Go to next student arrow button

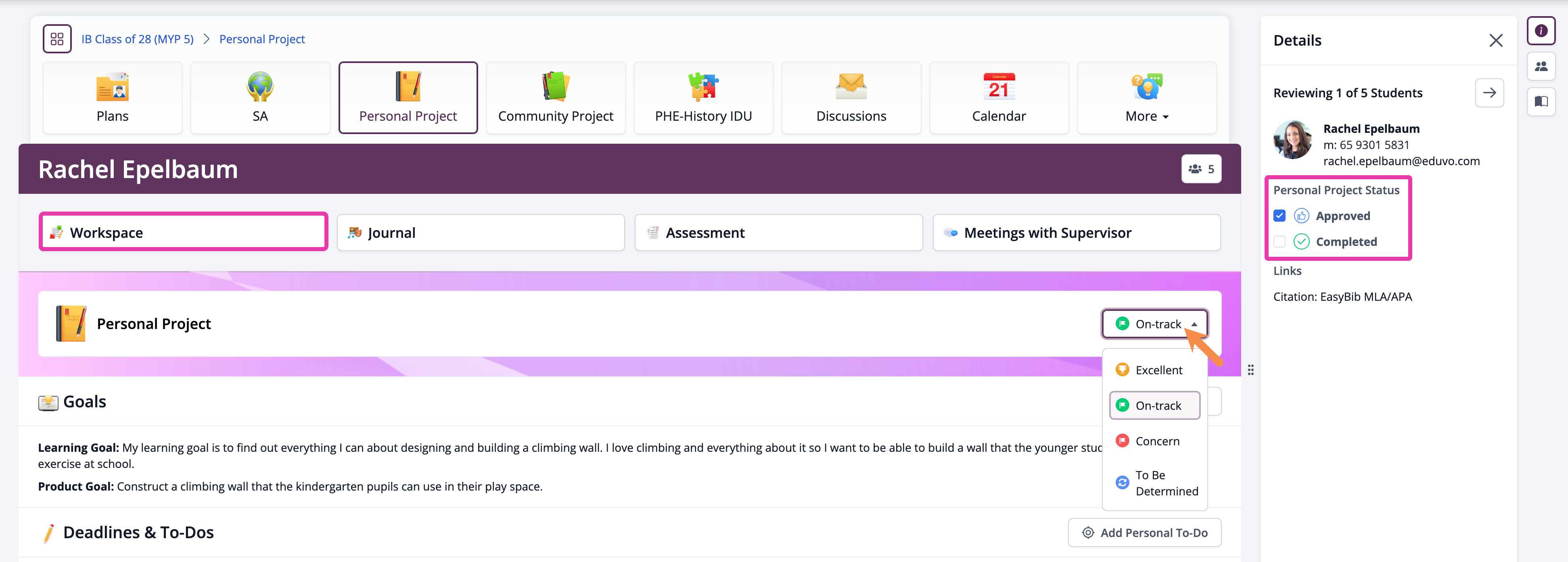click(x=1489, y=93)
